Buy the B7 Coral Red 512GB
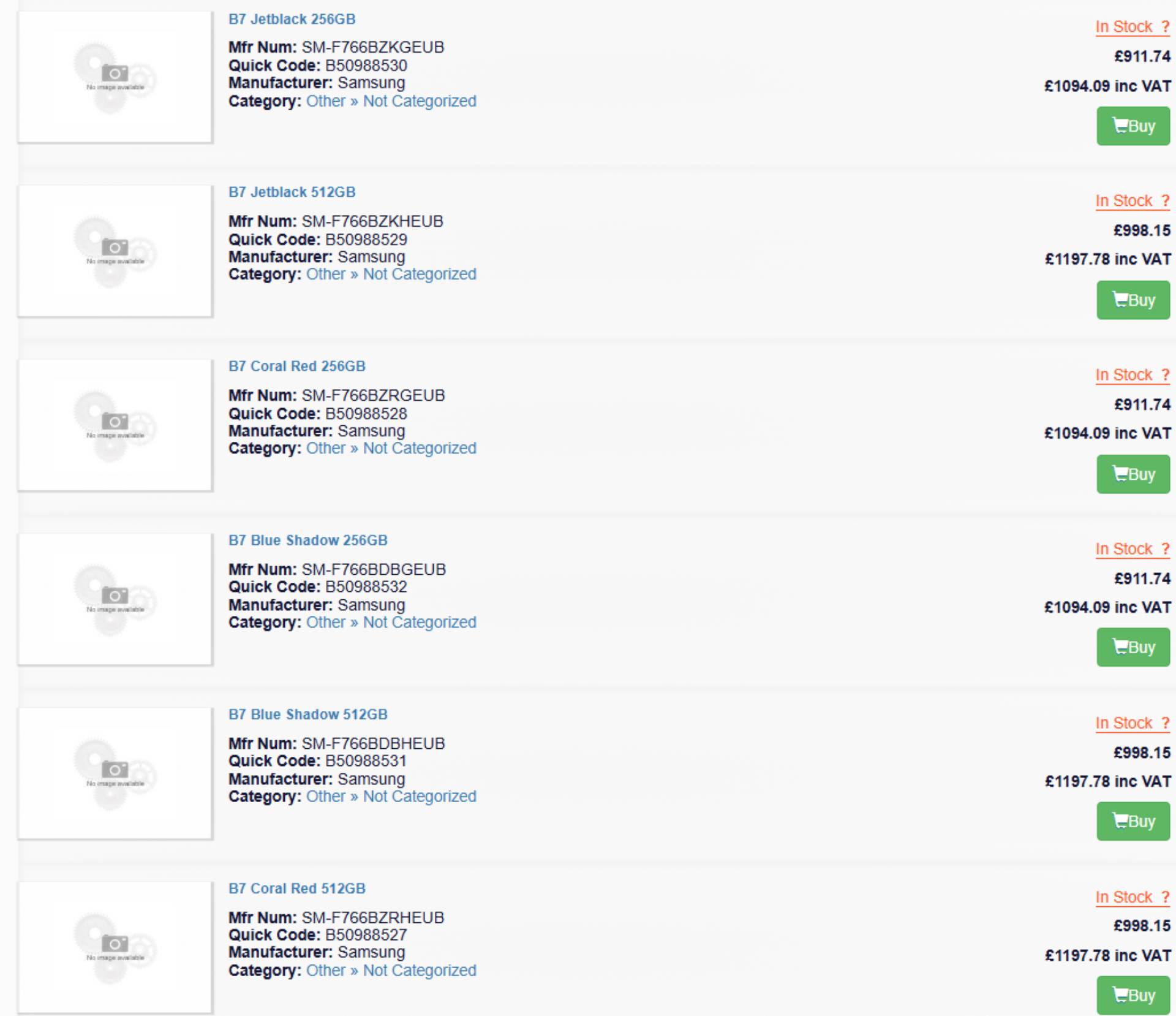 click(1133, 995)
